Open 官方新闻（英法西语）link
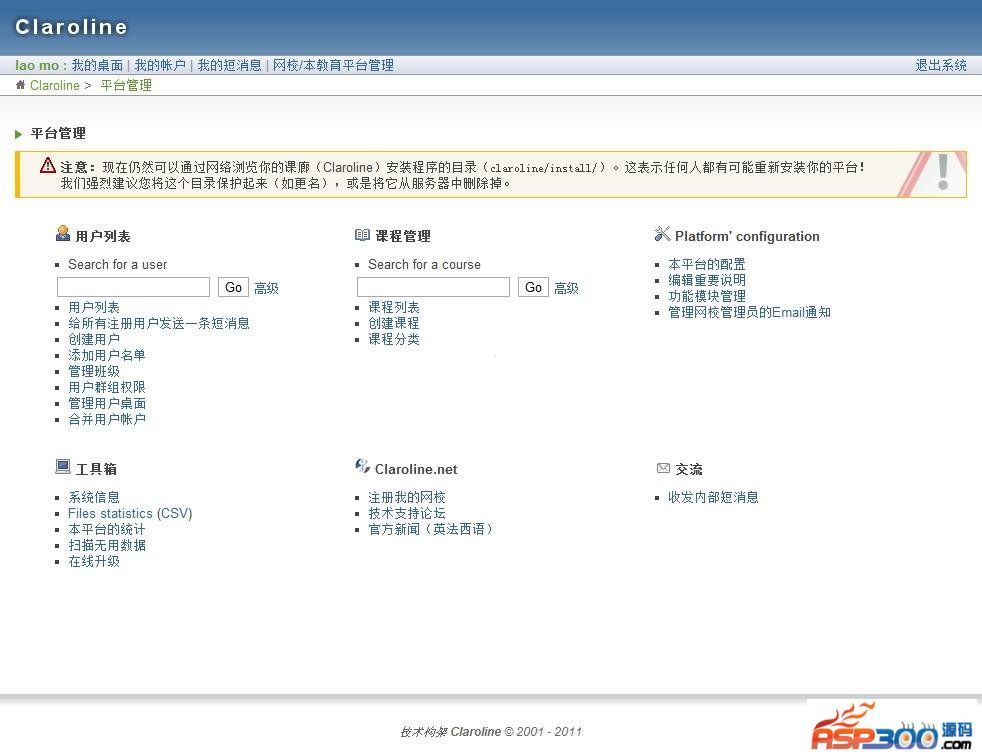The image size is (982, 754). click(430, 529)
